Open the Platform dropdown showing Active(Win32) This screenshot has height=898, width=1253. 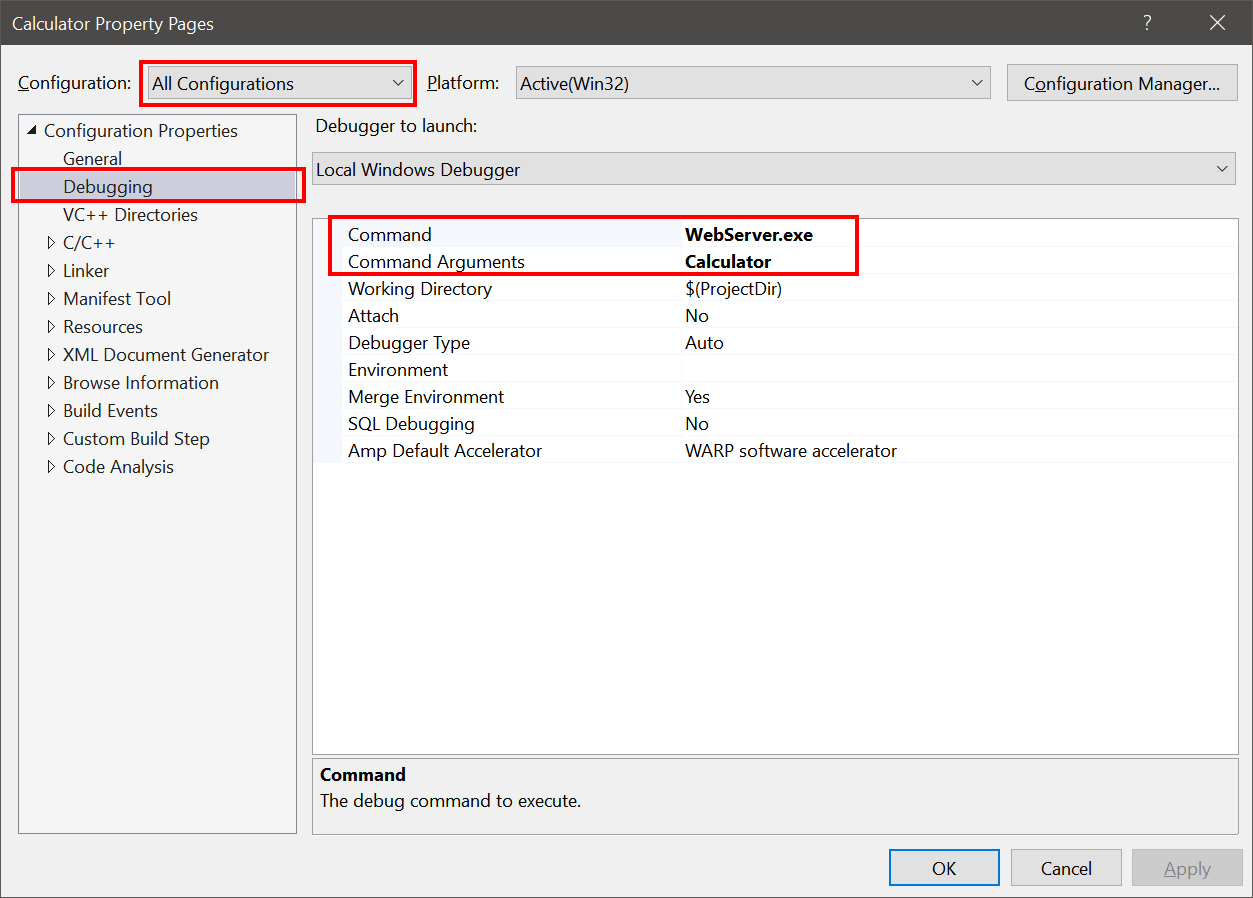click(x=753, y=84)
